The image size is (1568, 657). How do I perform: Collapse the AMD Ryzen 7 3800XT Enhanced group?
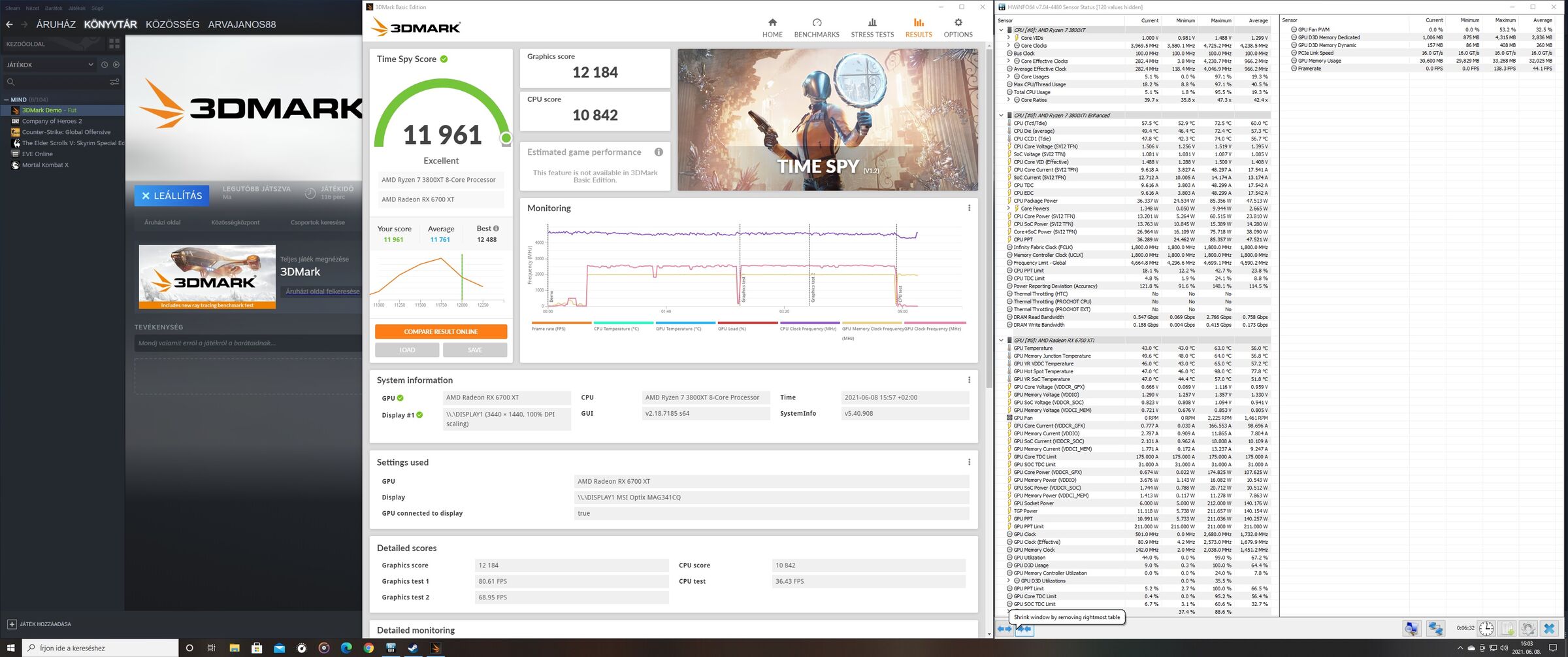click(1001, 116)
